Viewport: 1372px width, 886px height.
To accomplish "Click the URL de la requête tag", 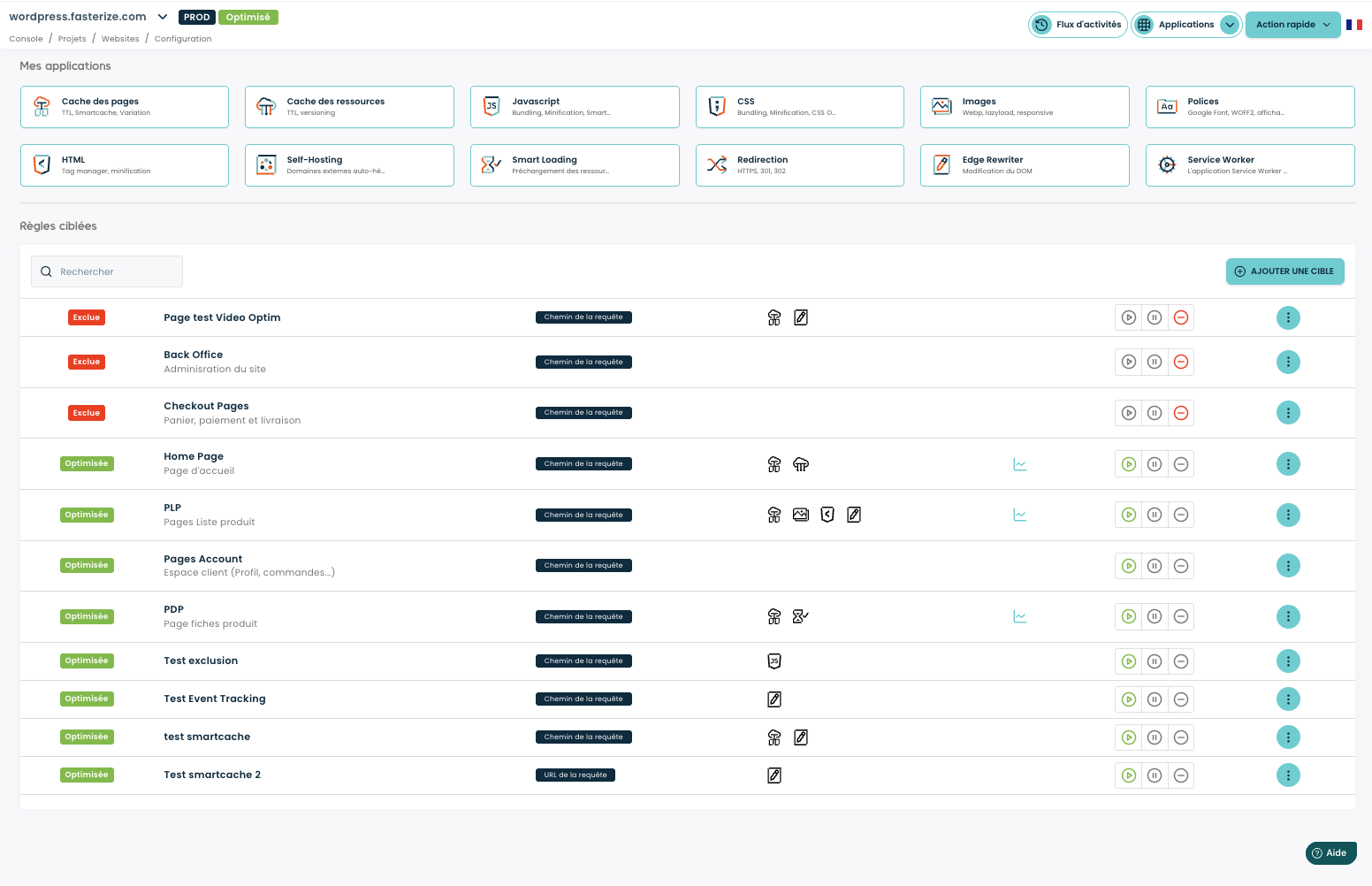I will coord(575,775).
